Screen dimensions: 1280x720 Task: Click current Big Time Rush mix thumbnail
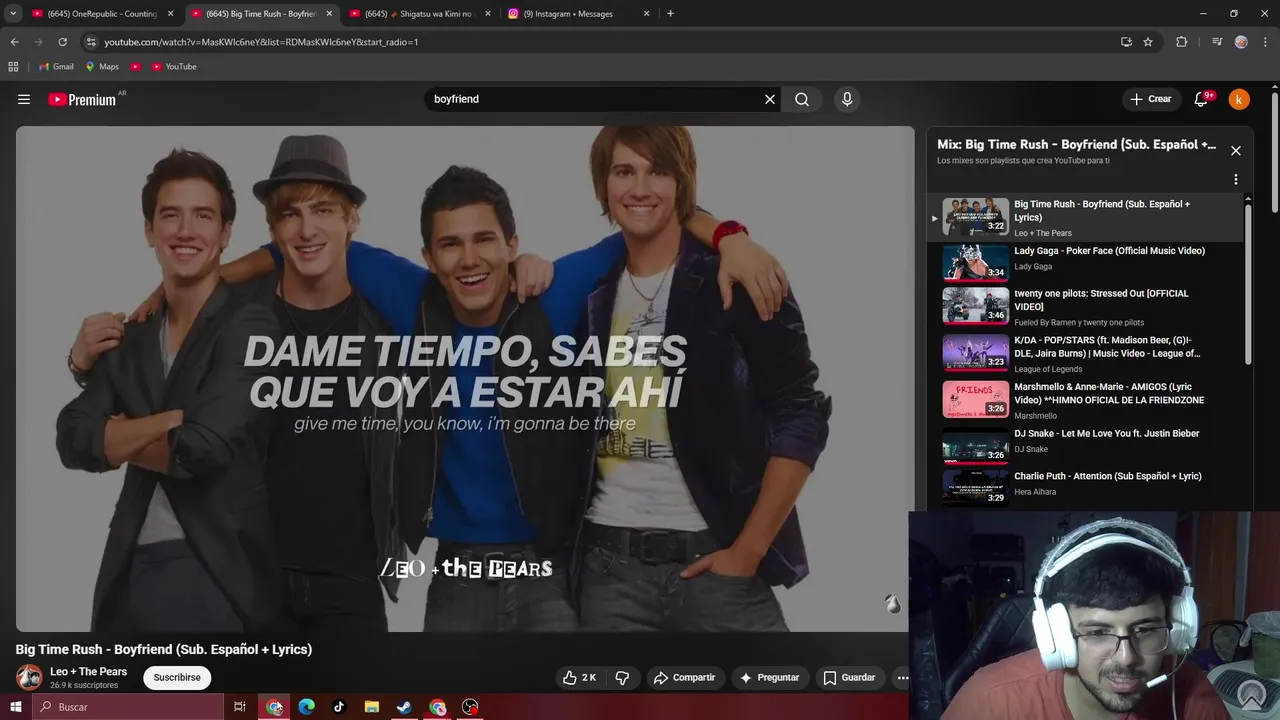point(976,216)
